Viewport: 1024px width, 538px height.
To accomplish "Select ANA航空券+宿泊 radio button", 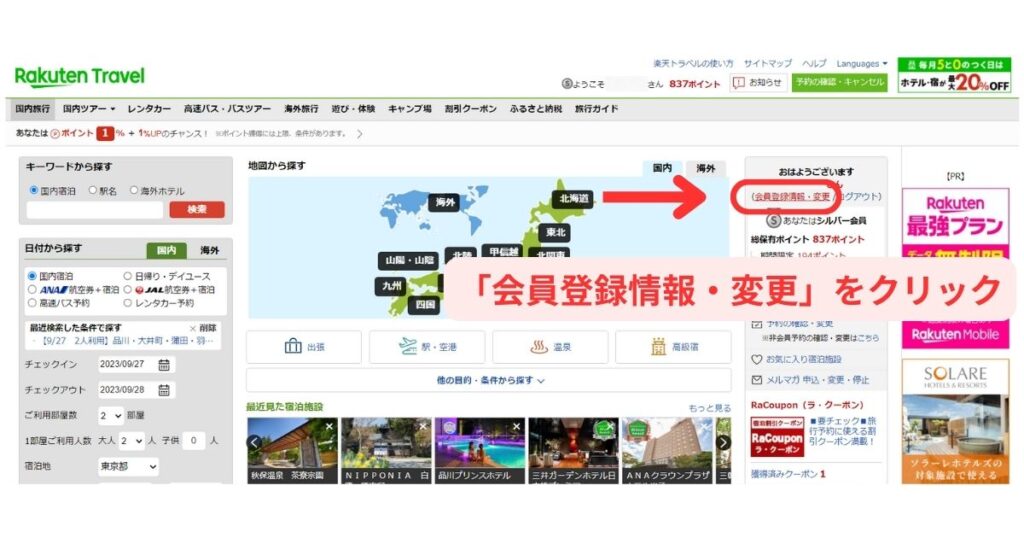I will (x=32, y=289).
